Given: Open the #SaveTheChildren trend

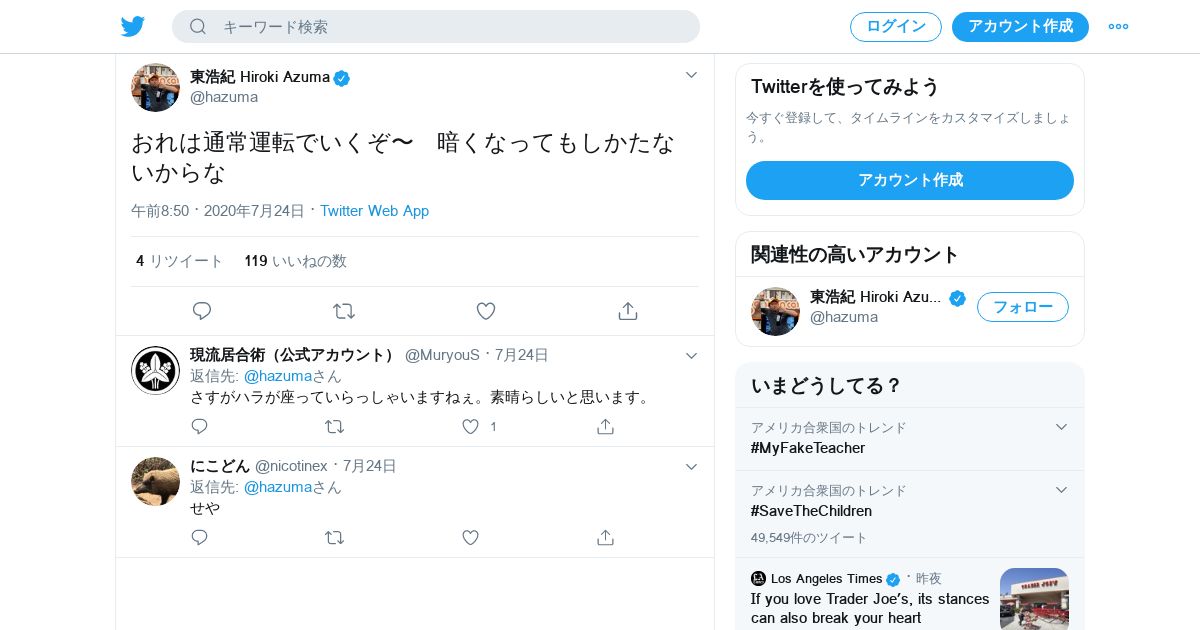Looking at the screenshot, I should coord(811,511).
